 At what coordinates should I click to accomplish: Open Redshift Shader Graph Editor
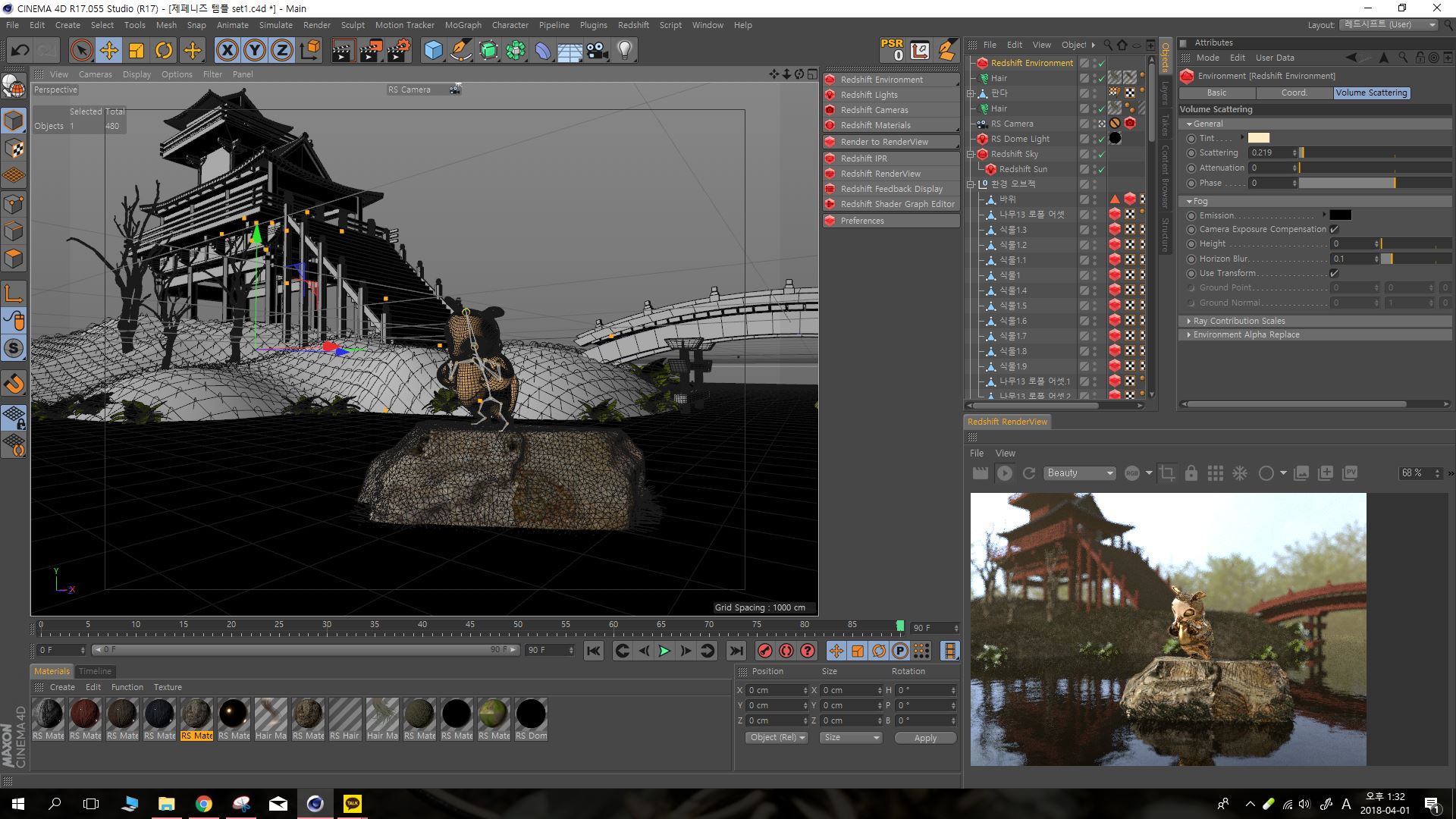click(x=891, y=204)
